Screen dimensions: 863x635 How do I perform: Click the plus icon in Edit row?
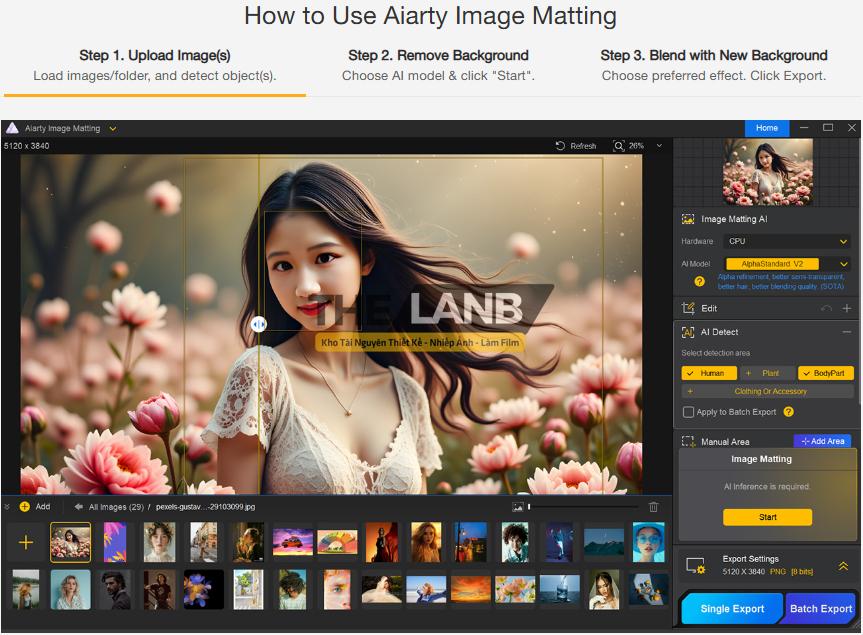pos(846,309)
